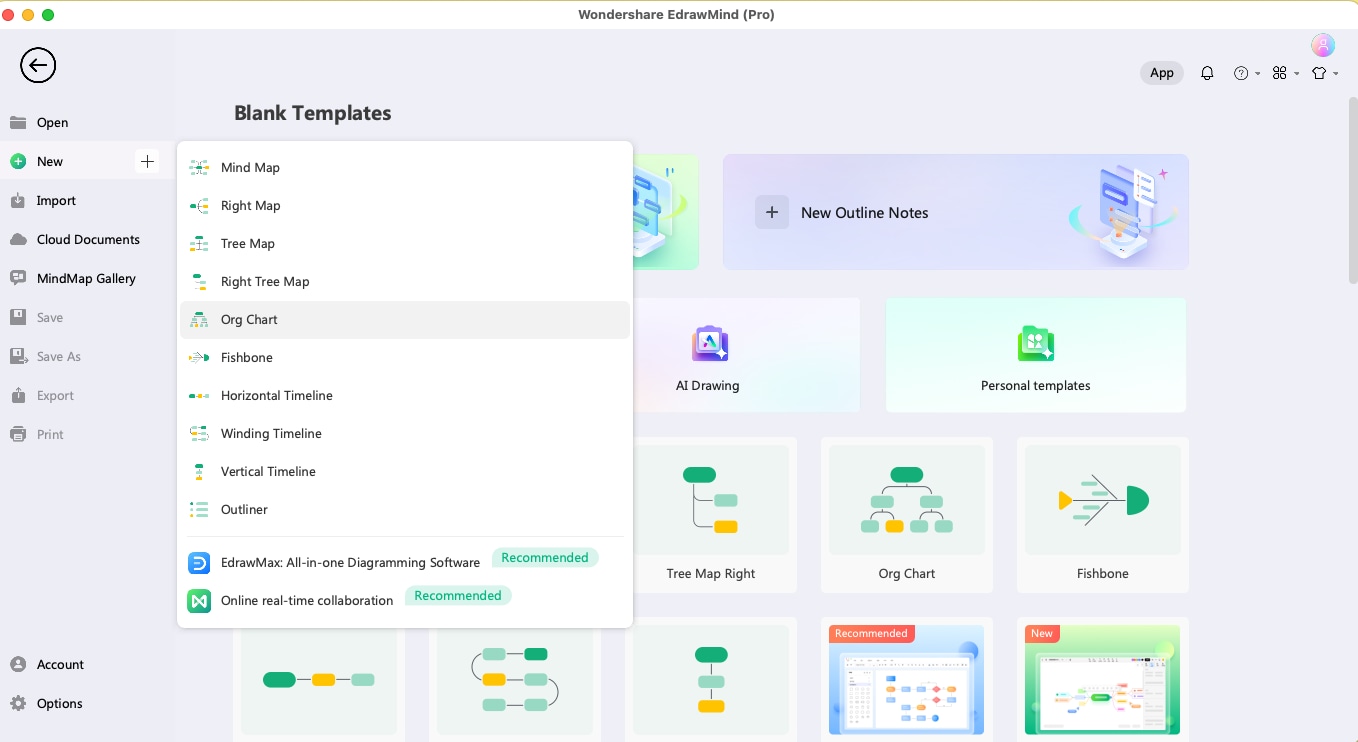Expand the apps grid dropdown
The width and height of the screenshot is (1358, 742).
pyautogui.click(x=1284, y=73)
